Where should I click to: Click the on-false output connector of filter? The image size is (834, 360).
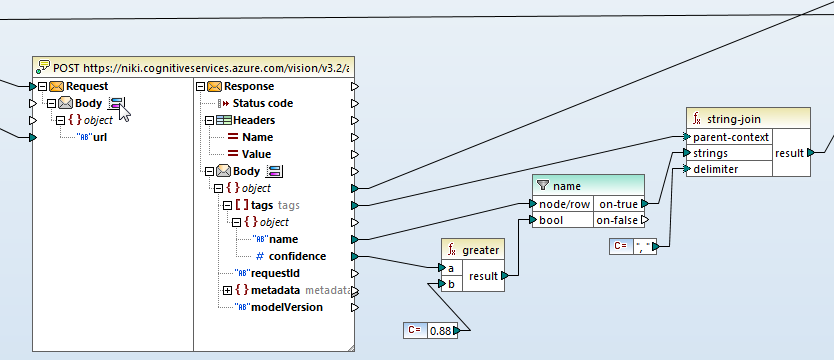[645, 220]
